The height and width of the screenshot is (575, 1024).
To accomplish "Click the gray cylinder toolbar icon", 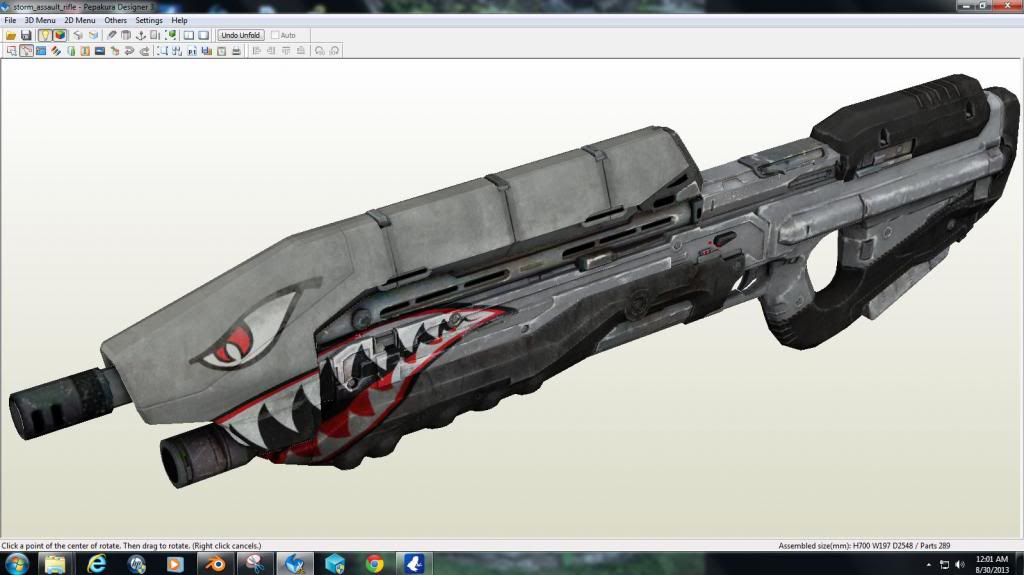I will (126, 35).
